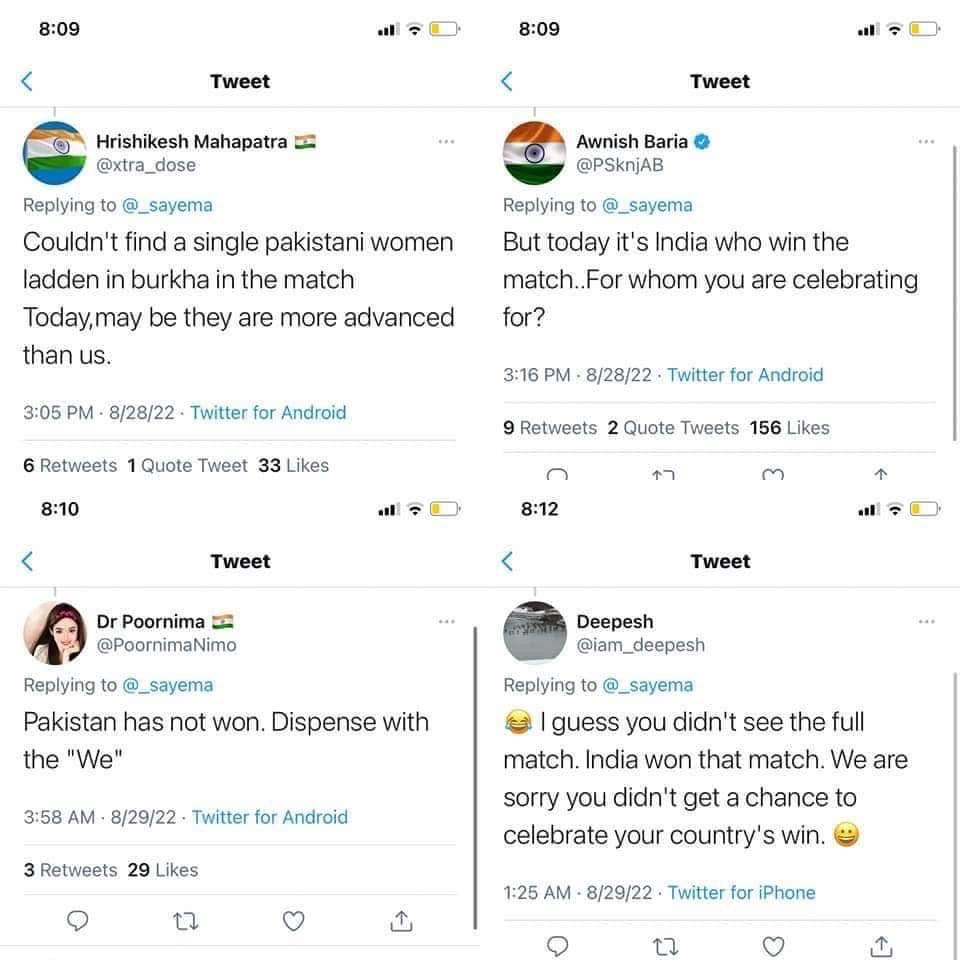The height and width of the screenshot is (960, 960).
Task: Go back from Awnish Baria's tweet
Action: click(507, 82)
